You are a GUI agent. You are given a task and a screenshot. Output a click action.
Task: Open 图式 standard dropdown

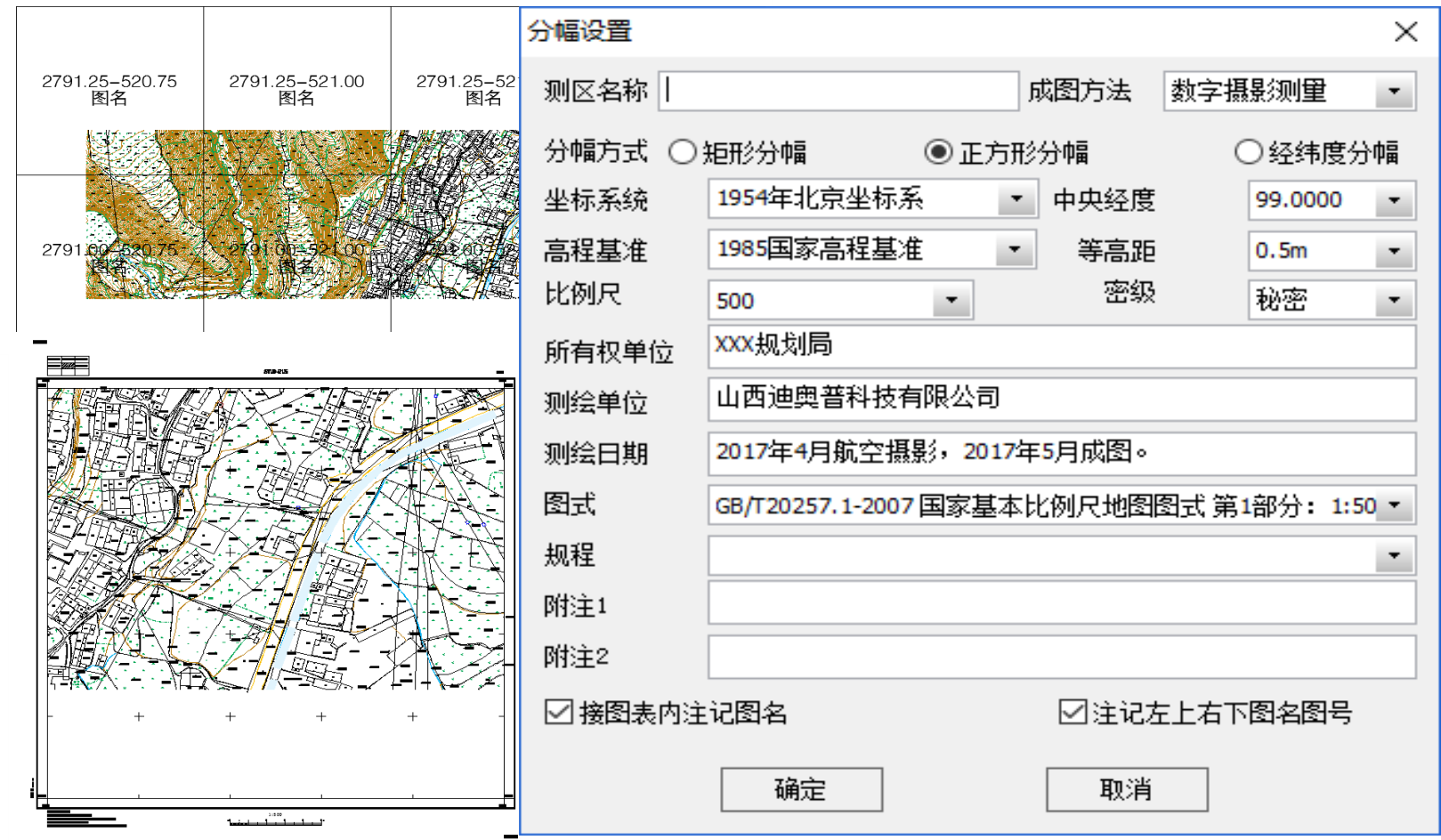click(1394, 505)
